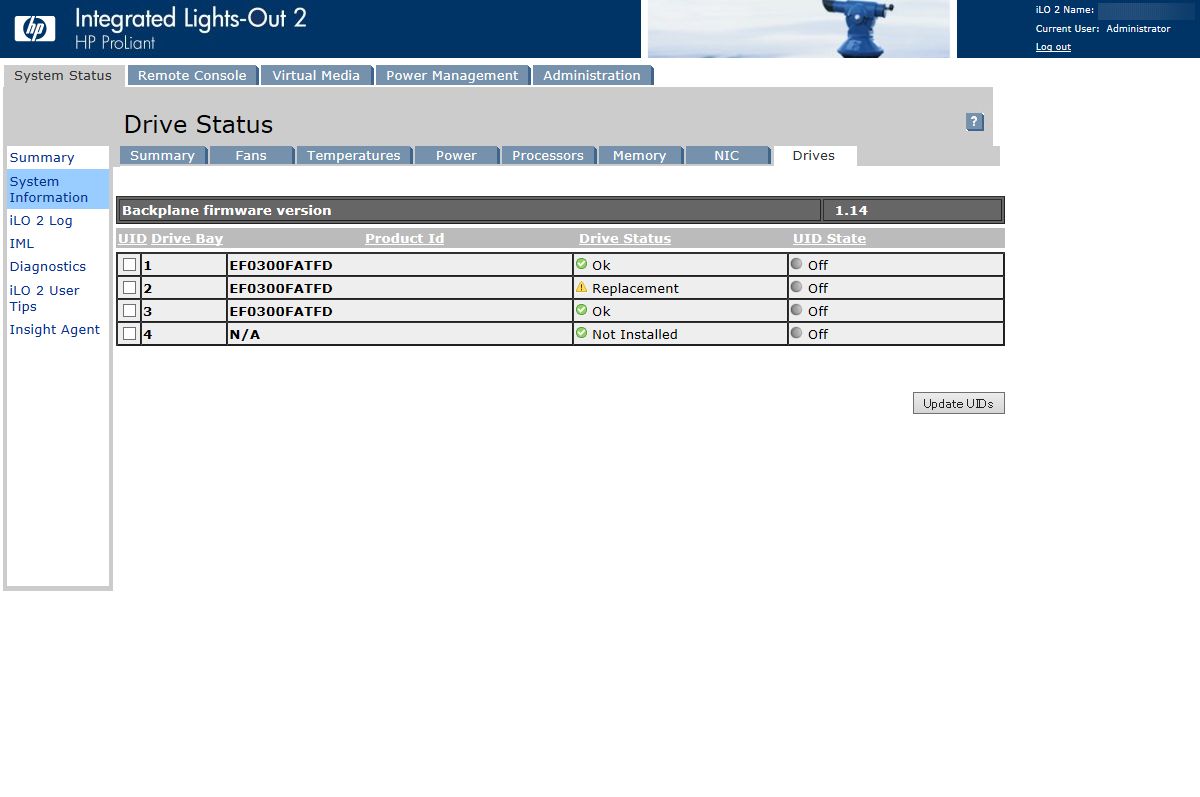The image size is (1200, 797).
Task: Check the UID box for drive bay 3
Action: coord(129,310)
